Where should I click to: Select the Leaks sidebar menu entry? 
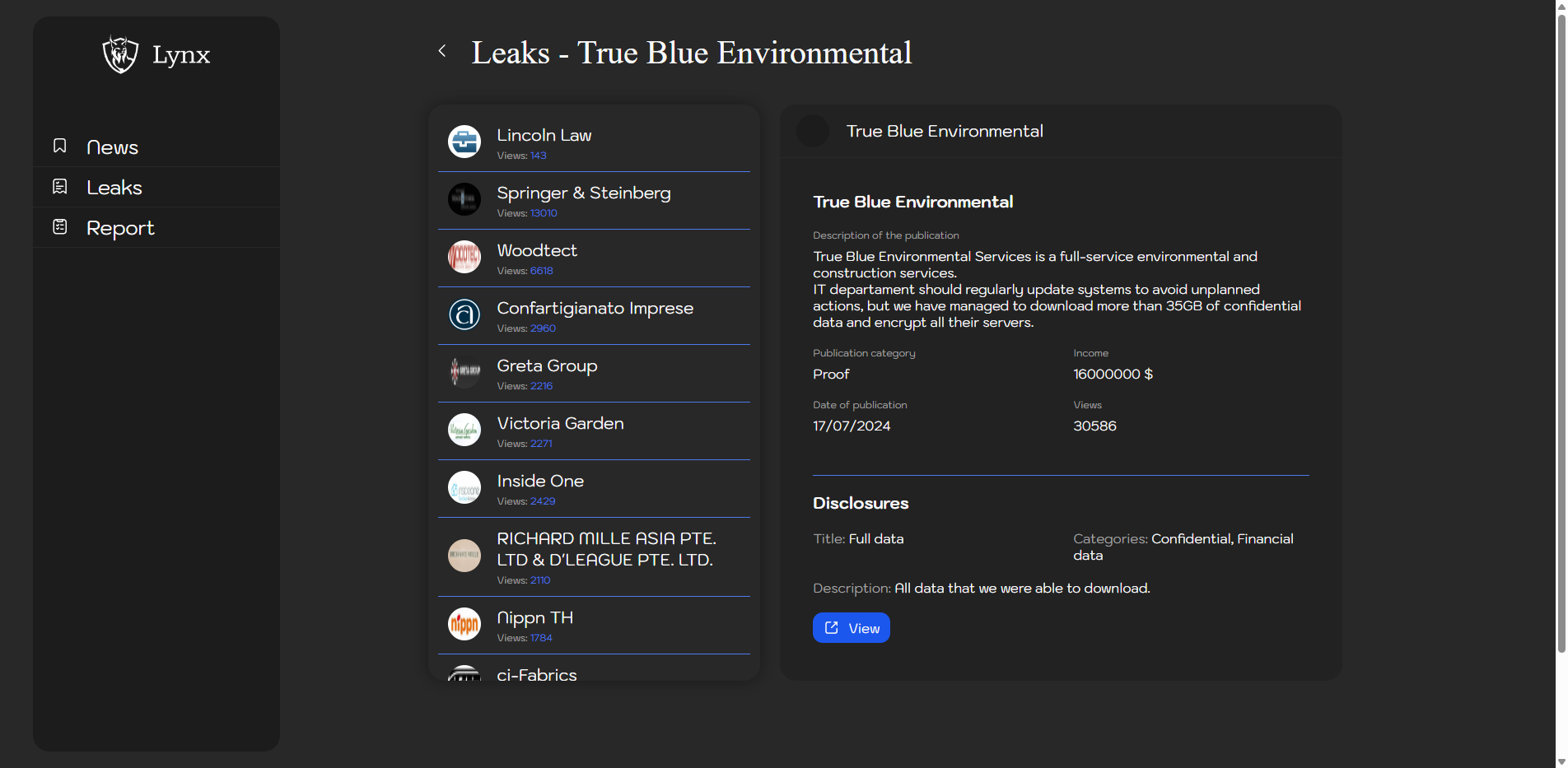[114, 188]
